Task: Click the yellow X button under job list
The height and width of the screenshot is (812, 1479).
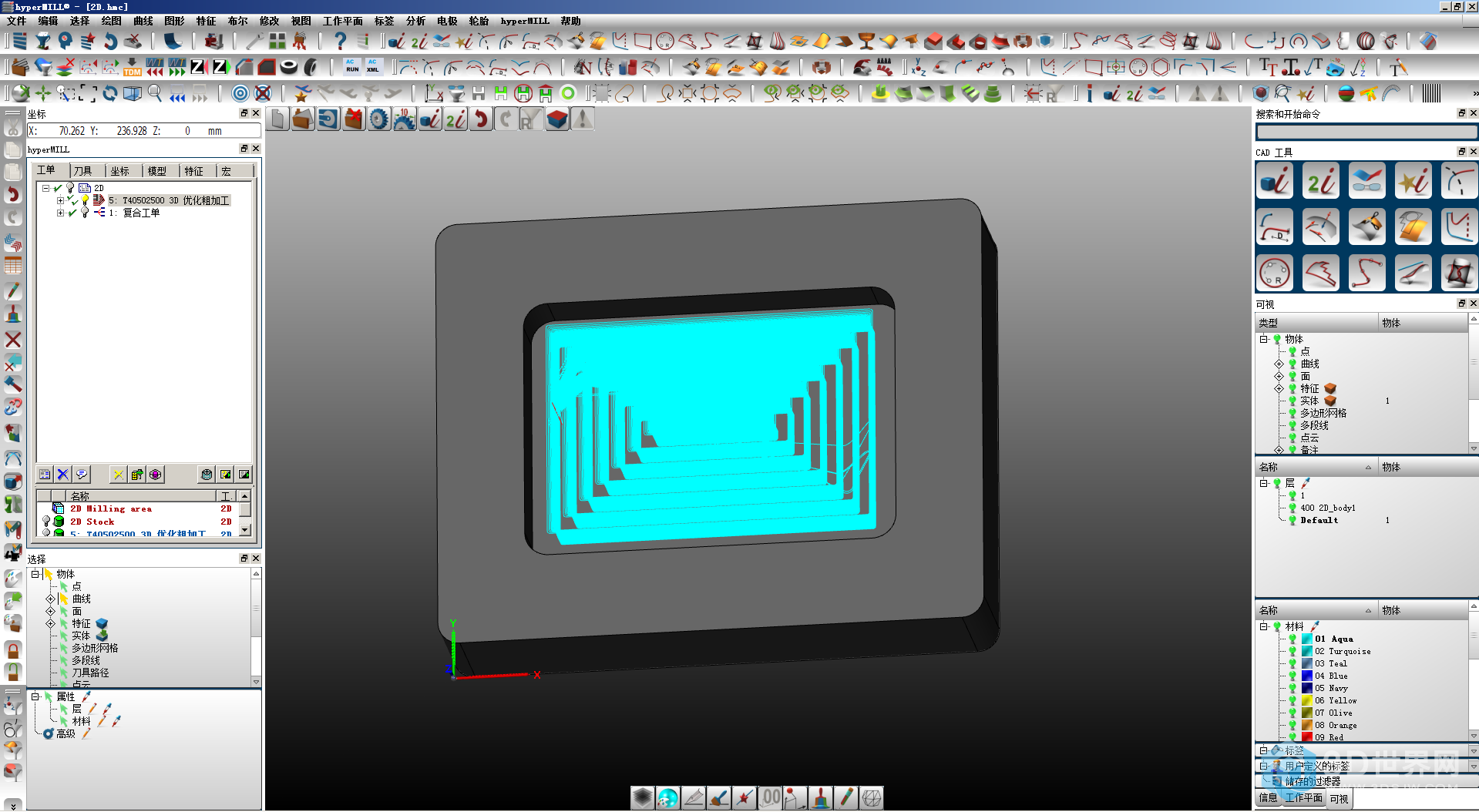Action: click(118, 475)
